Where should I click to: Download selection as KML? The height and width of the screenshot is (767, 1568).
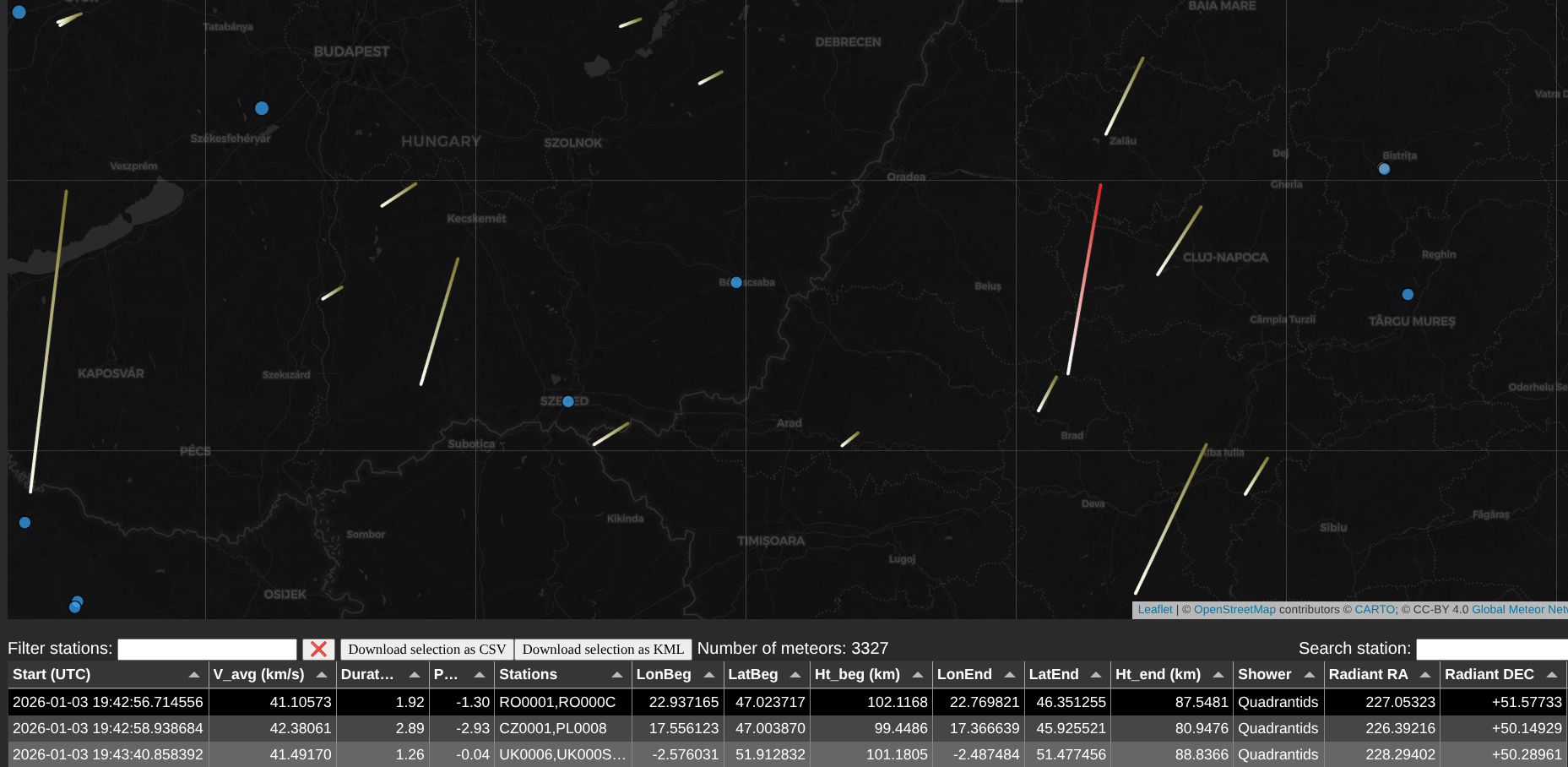(x=603, y=649)
